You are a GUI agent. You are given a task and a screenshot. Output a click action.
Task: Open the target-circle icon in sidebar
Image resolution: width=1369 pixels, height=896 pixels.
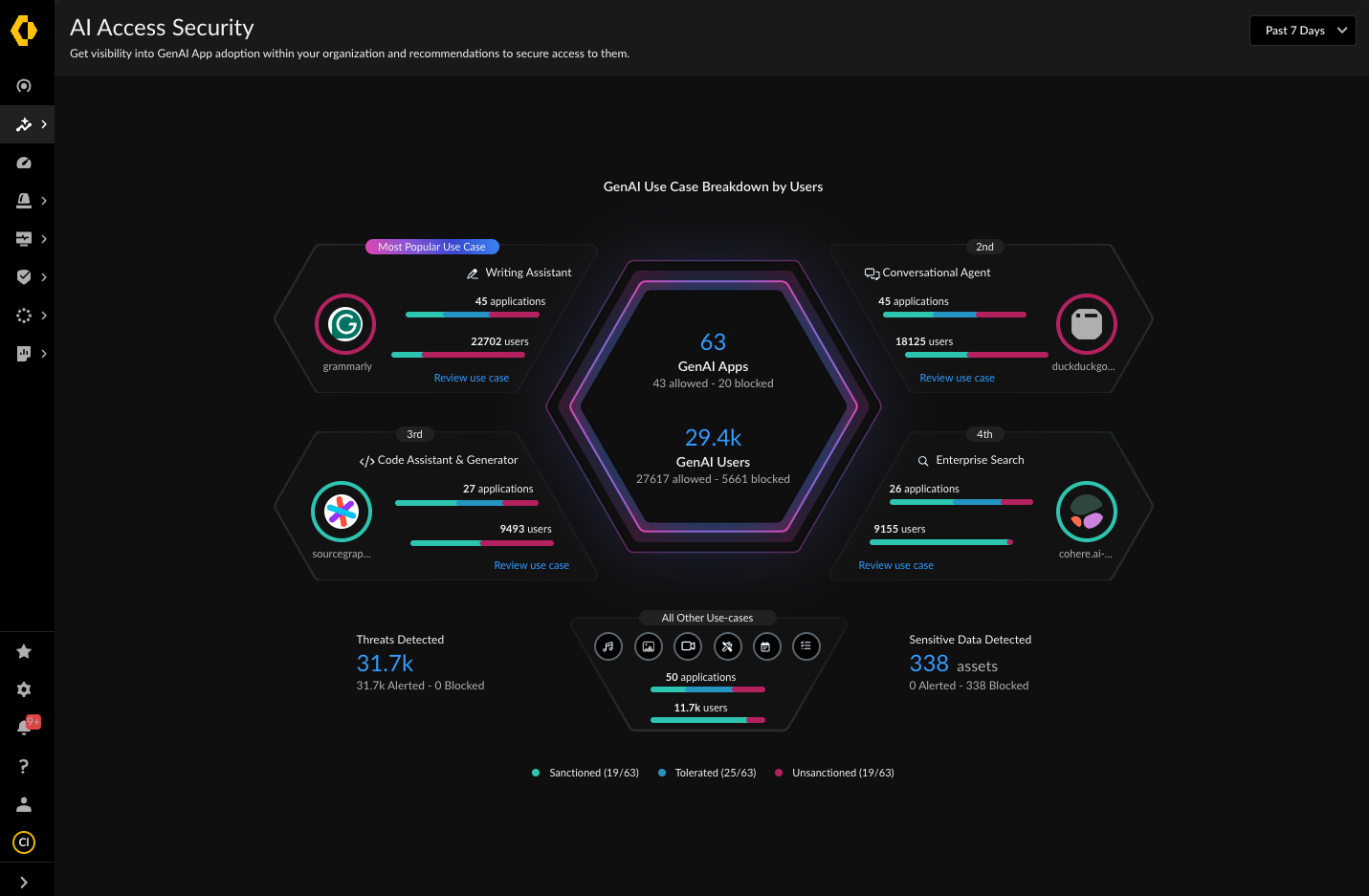(24, 86)
